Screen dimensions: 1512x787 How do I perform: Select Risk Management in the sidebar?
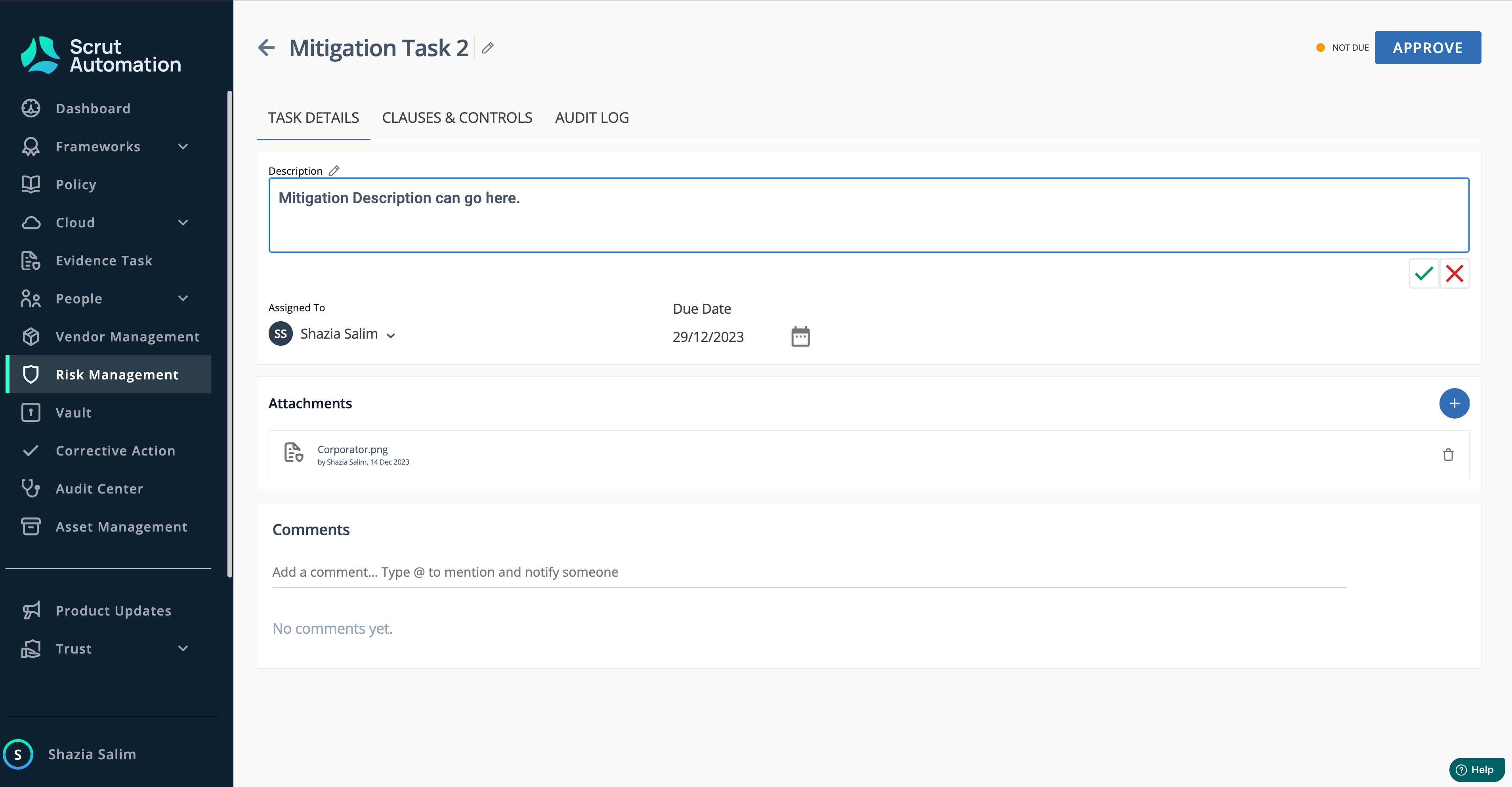[108, 374]
